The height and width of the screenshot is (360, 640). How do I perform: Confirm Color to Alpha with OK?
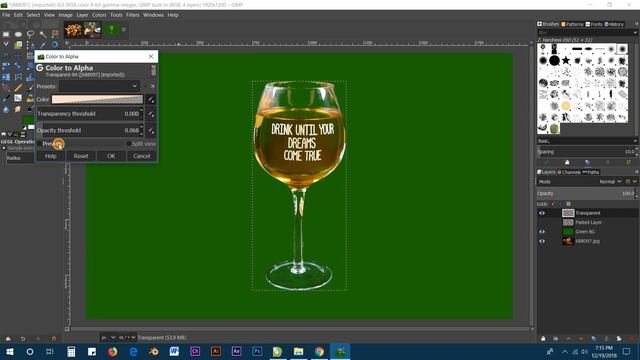pos(111,156)
